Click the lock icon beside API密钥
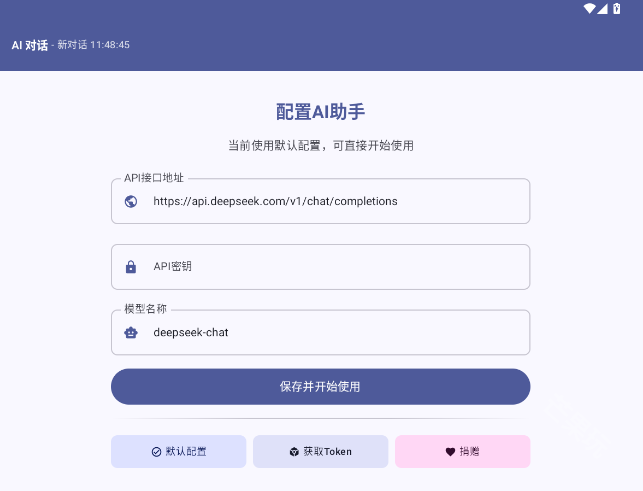 click(131, 267)
